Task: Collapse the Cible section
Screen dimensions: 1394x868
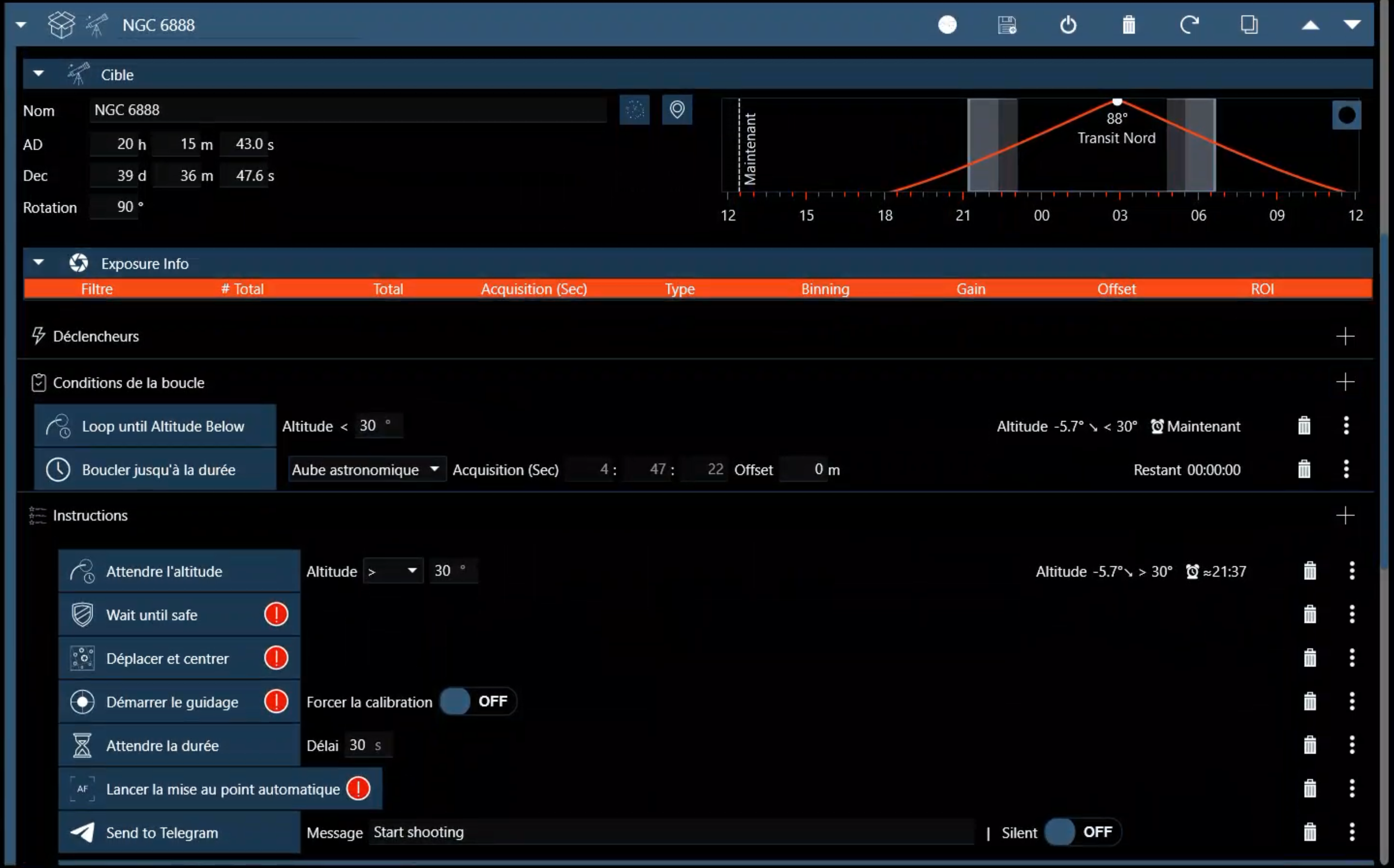Action: tap(39, 74)
